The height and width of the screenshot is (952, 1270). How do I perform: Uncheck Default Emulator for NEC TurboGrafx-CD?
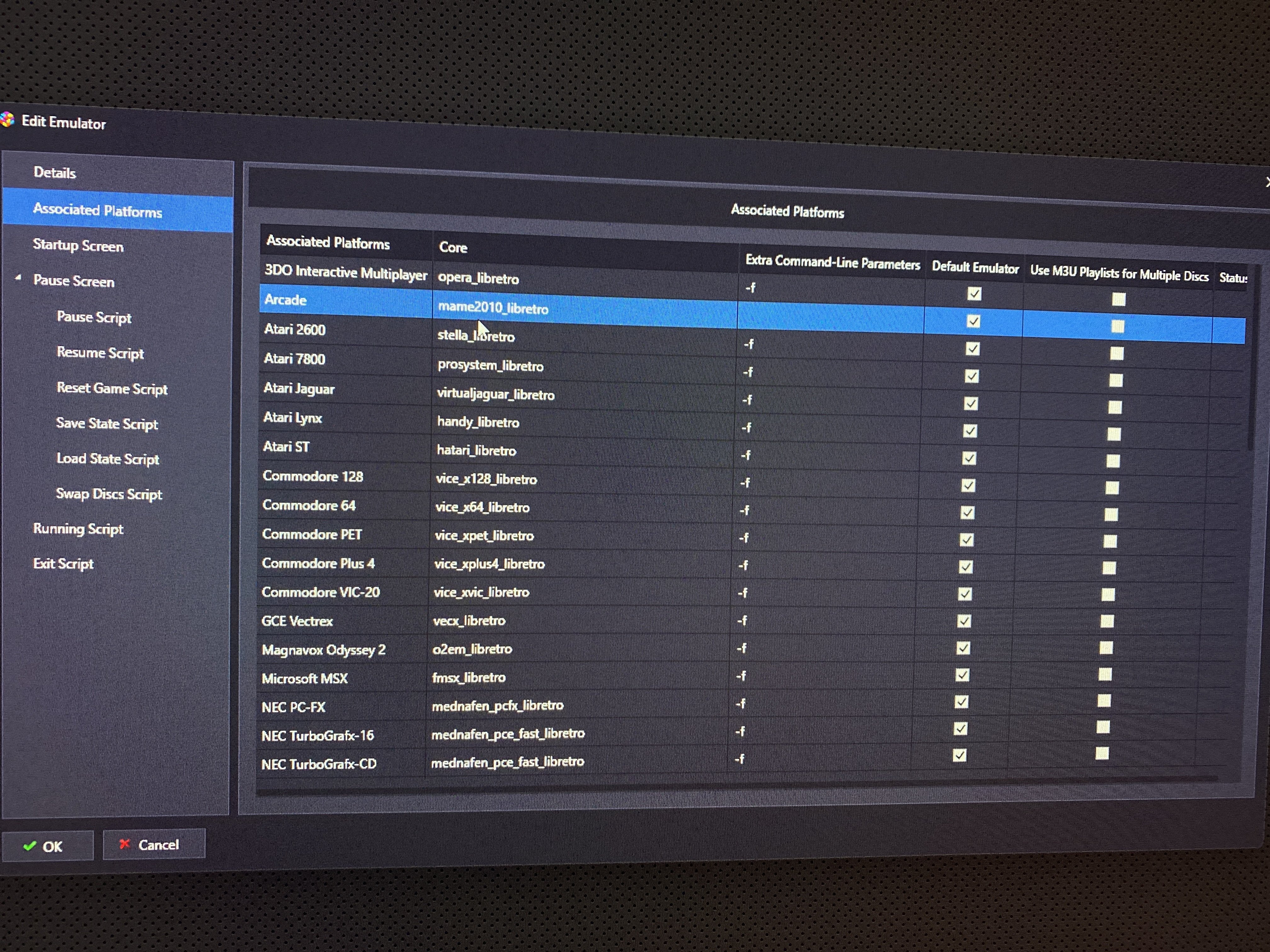click(x=959, y=755)
